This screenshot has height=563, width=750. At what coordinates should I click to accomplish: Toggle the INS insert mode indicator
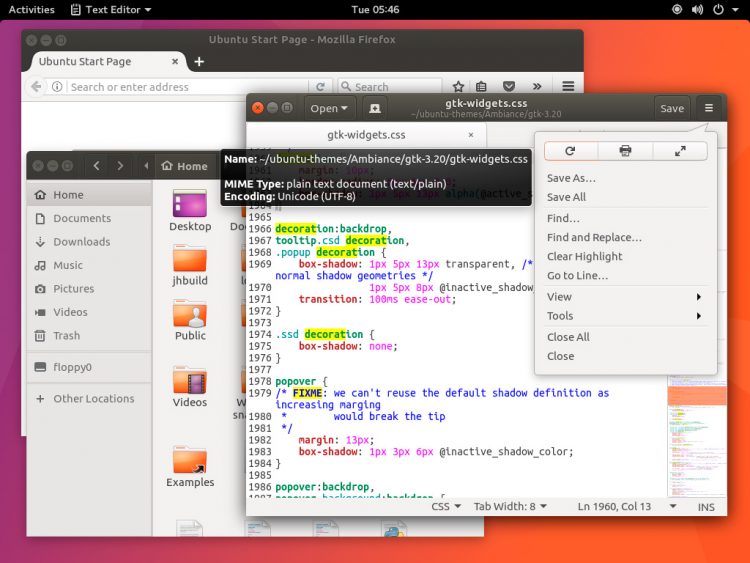pos(706,507)
